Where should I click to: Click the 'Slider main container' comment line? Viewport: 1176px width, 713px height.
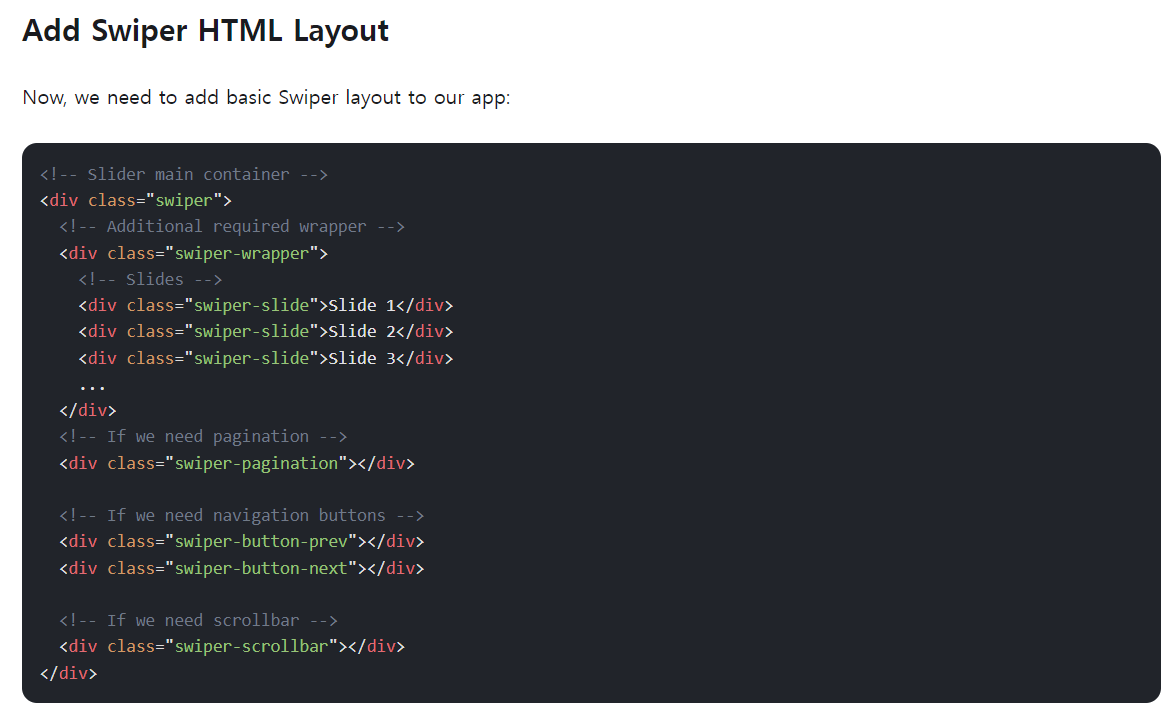click(x=184, y=175)
